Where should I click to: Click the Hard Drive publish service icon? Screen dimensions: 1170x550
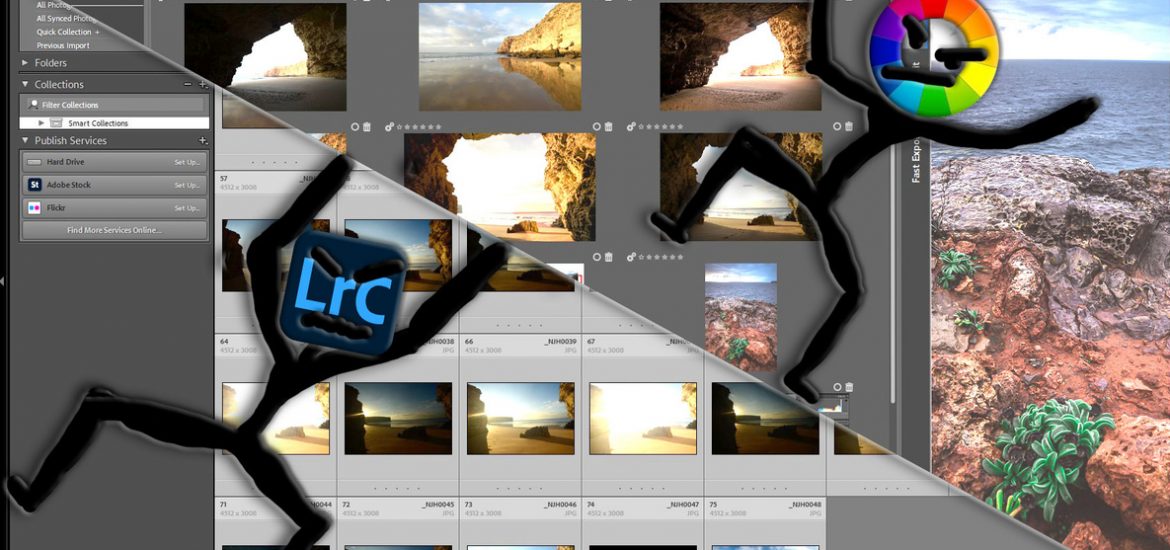point(34,162)
